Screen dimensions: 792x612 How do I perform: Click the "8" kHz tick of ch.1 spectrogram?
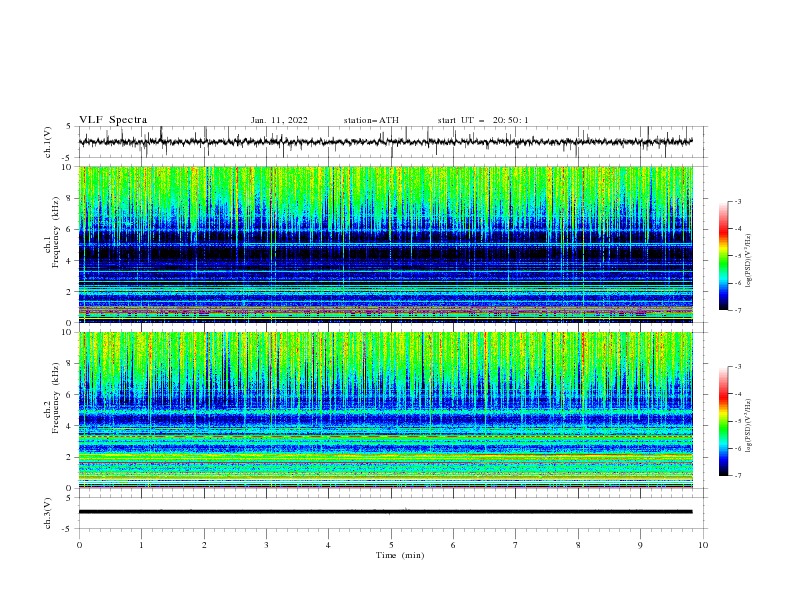tap(71, 198)
